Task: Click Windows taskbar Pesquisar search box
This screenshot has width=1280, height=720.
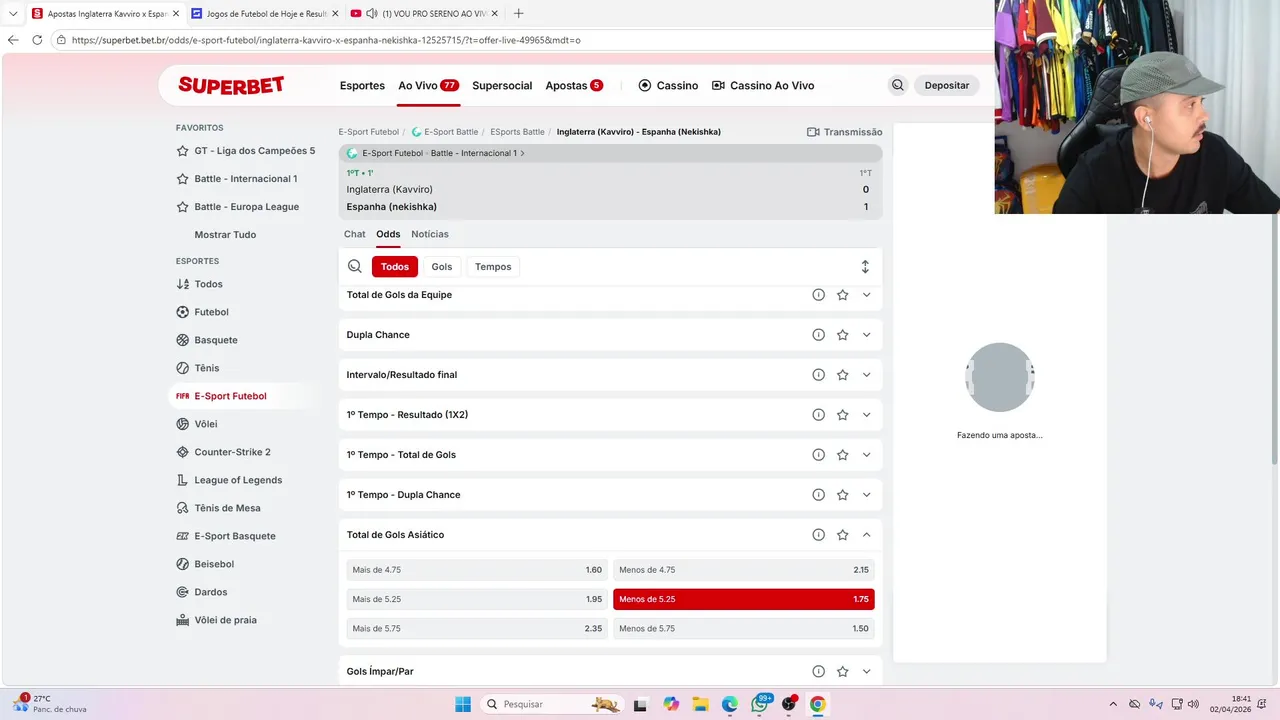Action: pyautogui.click(x=552, y=704)
